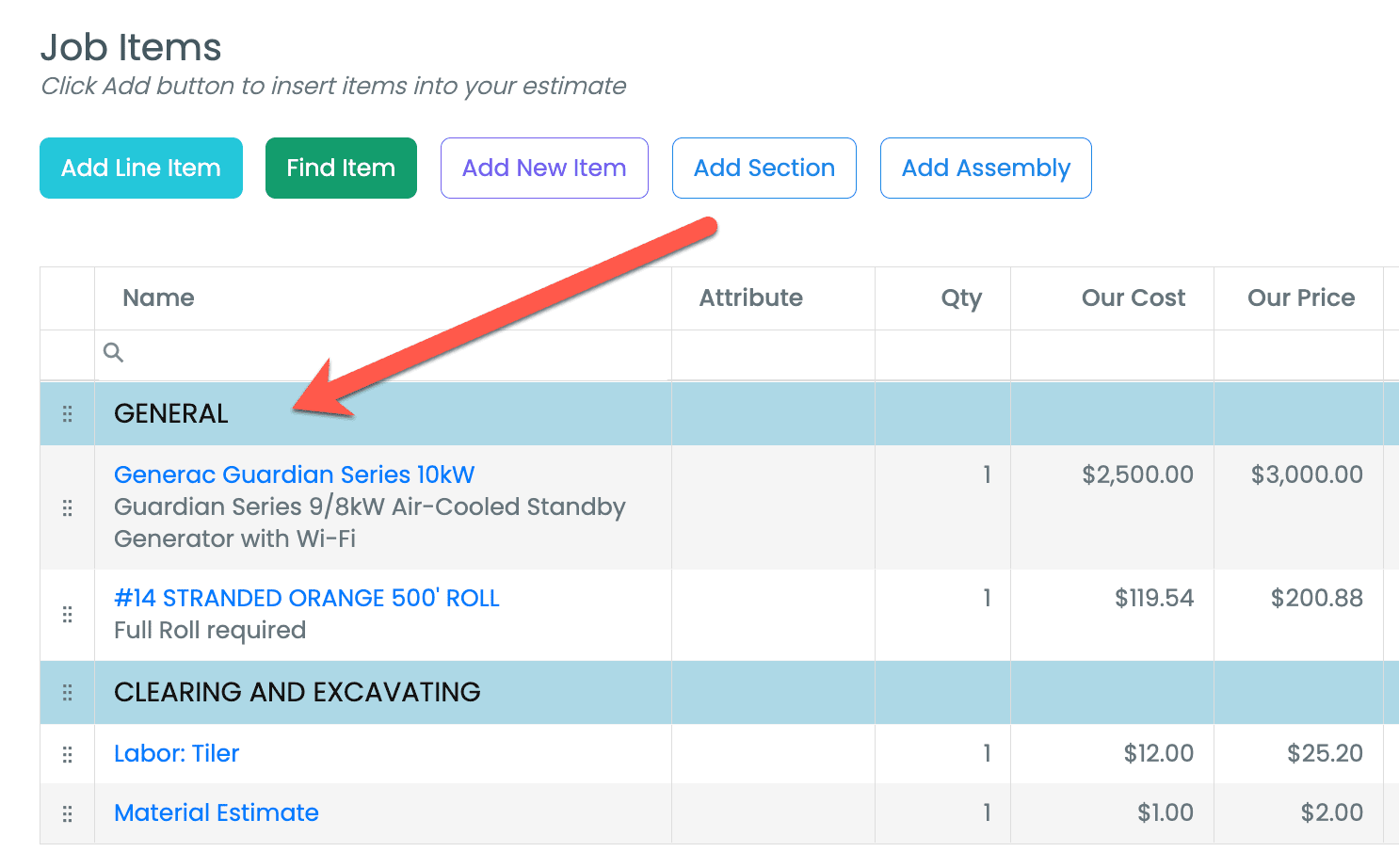Viewport: 1399px width, 868px height.
Task: Click the Add Assembly button
Action: point(986,169)
